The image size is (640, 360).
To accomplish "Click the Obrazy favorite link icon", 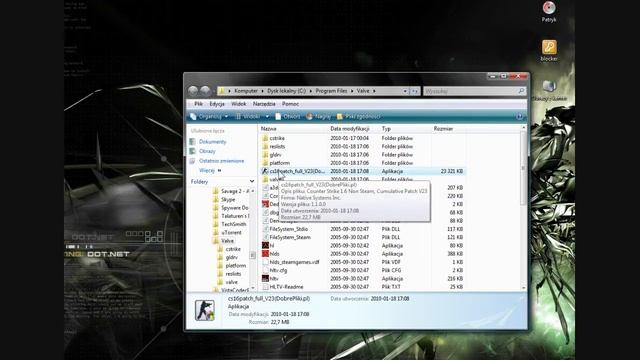I will (x=192, y=151).
